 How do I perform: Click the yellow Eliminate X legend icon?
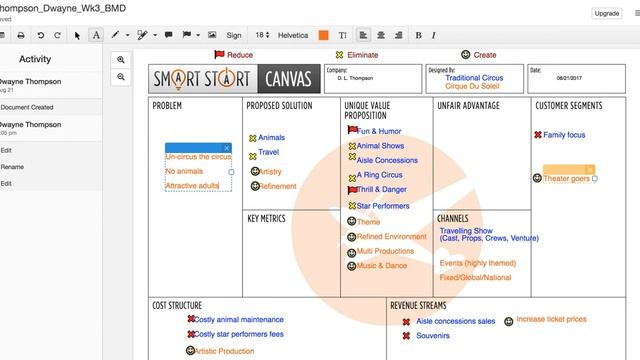click(339, 55)
